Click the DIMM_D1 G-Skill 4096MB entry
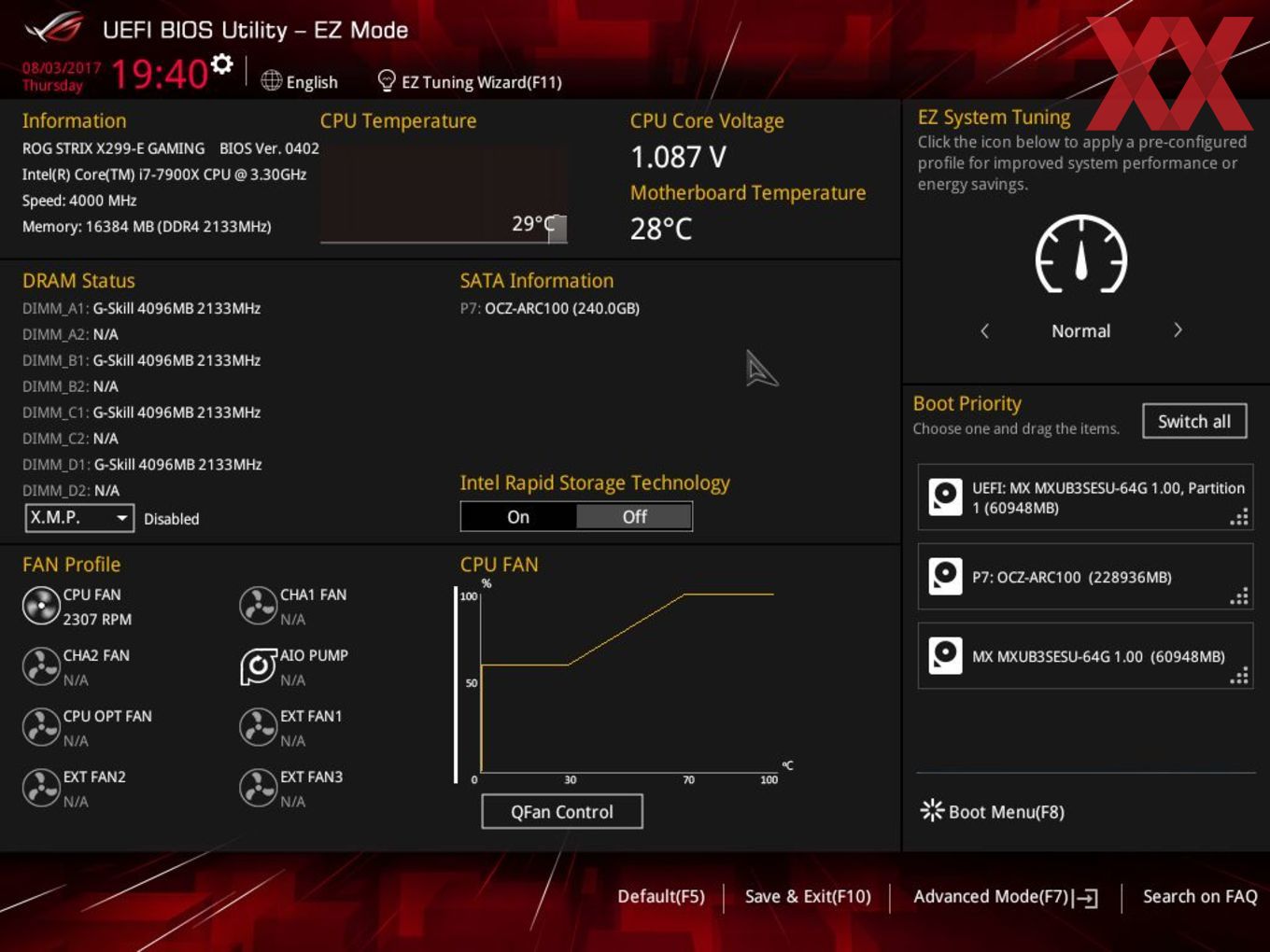1270x952 pixels. coord(142,465)
